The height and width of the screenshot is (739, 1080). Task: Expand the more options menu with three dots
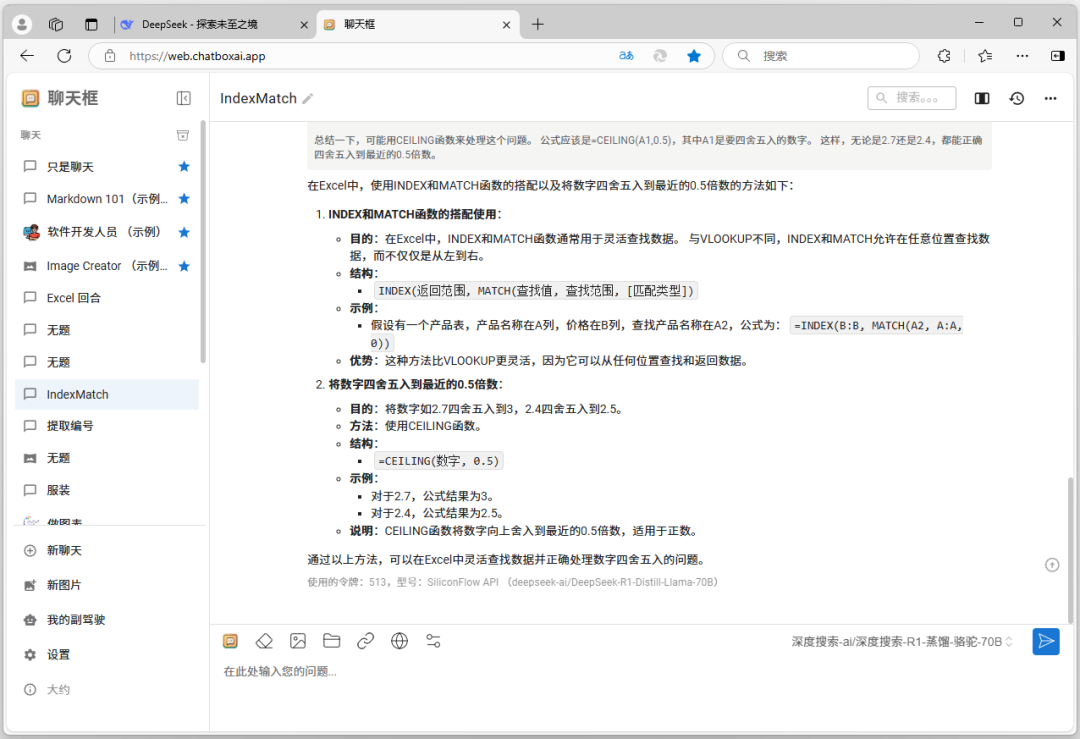pyautogui.click(x=1051, y=98)
